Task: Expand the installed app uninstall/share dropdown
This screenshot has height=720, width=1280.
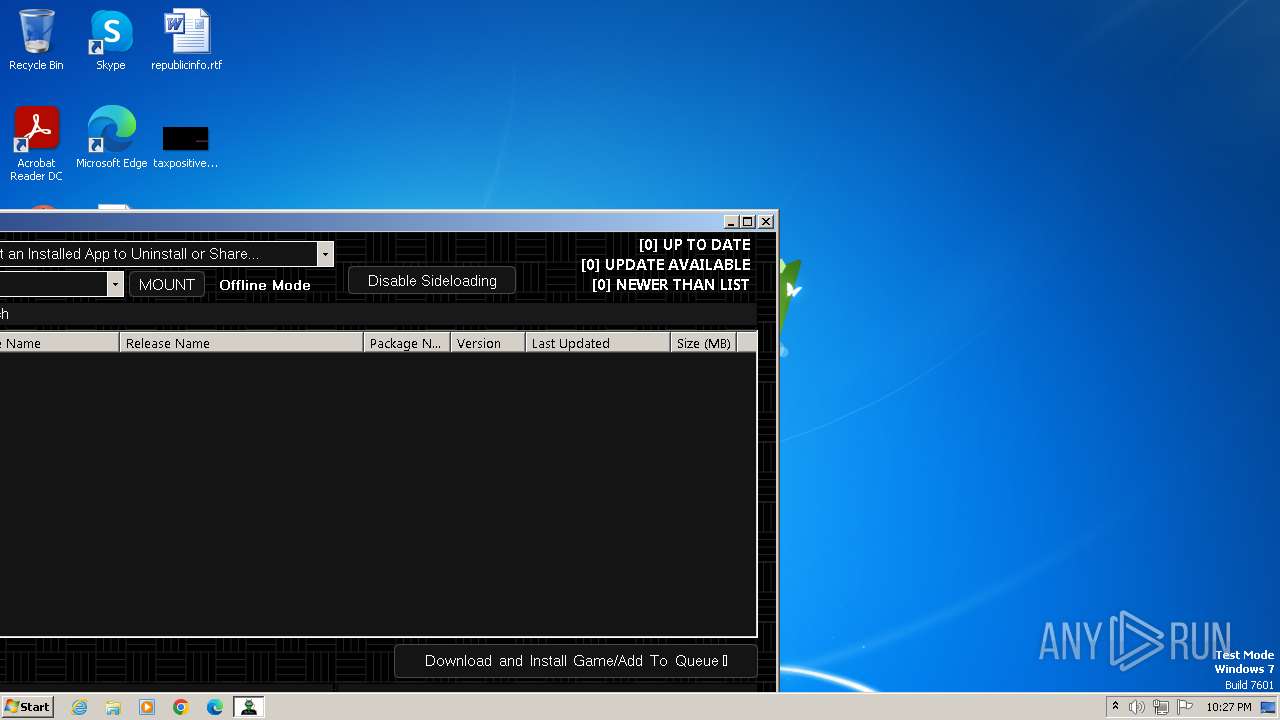Action: click(325, 254)
